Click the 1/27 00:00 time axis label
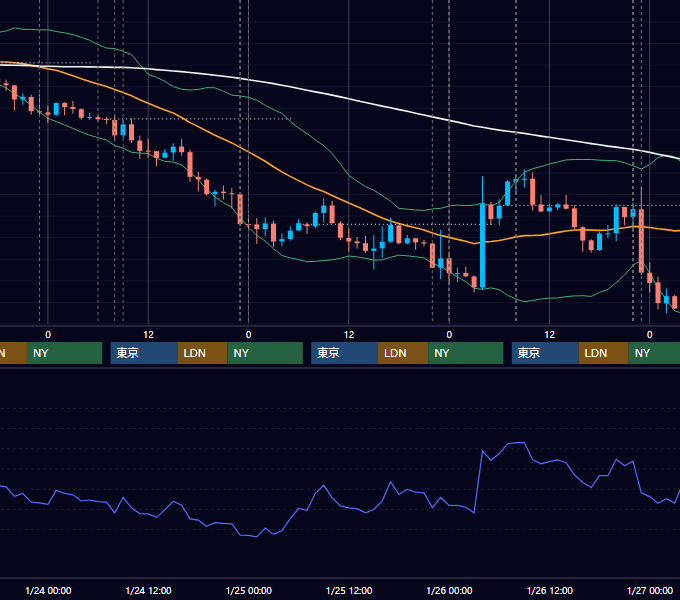Screen dimensions: 680x600 coord(650,590)
